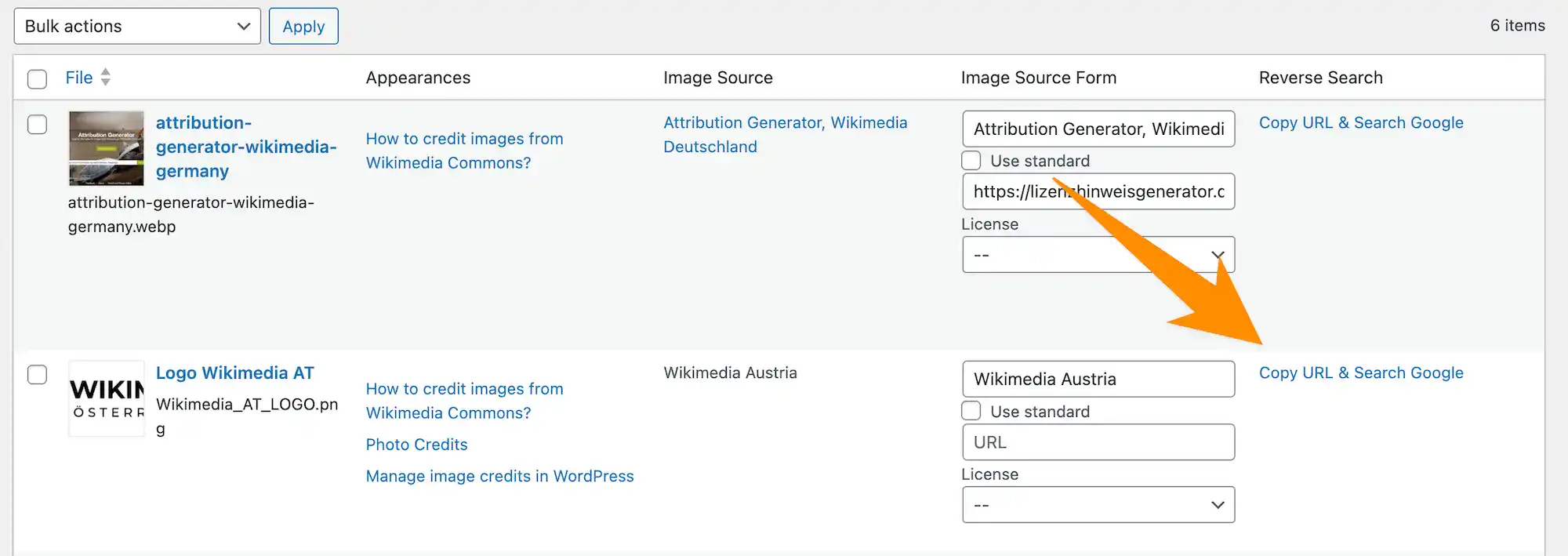Open the Logo Wikimedia AT title link
The width and height of the screenshot is (1568, 556).
[x=234, y=373]
